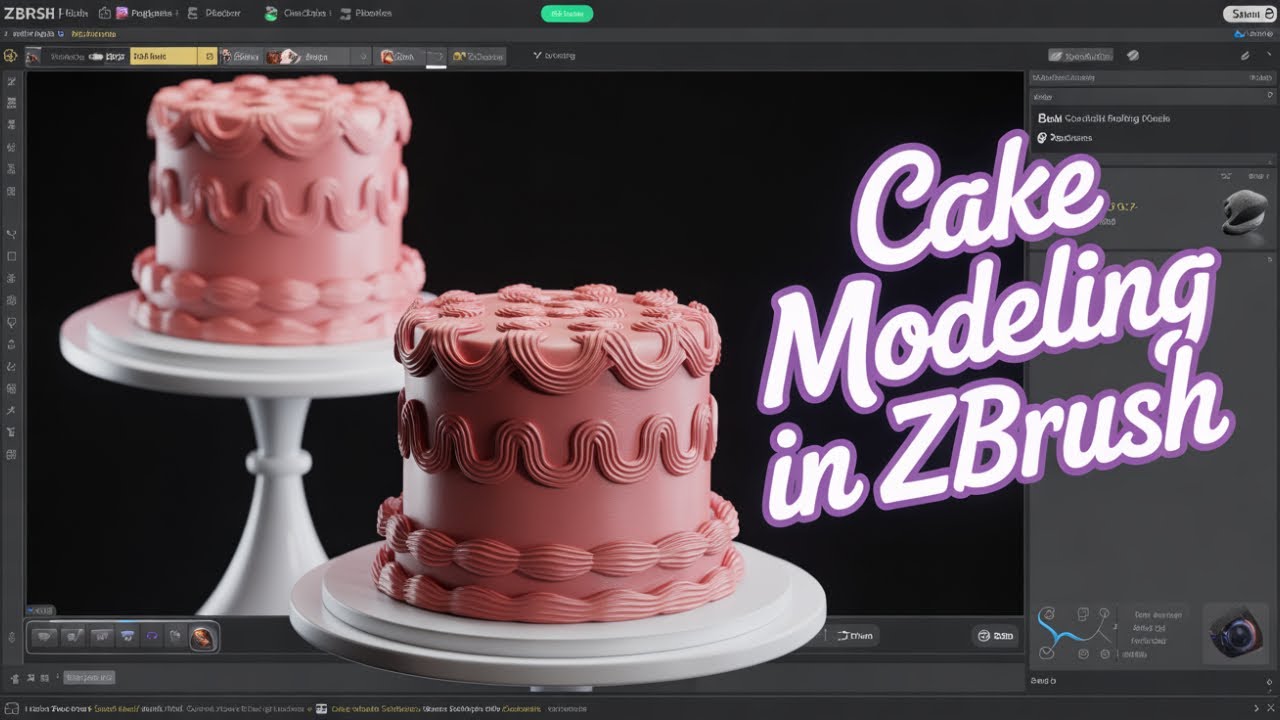Toggle the white pill switch in toolbar
Image resolution: width=1280 pixels, height=720 pixels.
pos(97,57)
